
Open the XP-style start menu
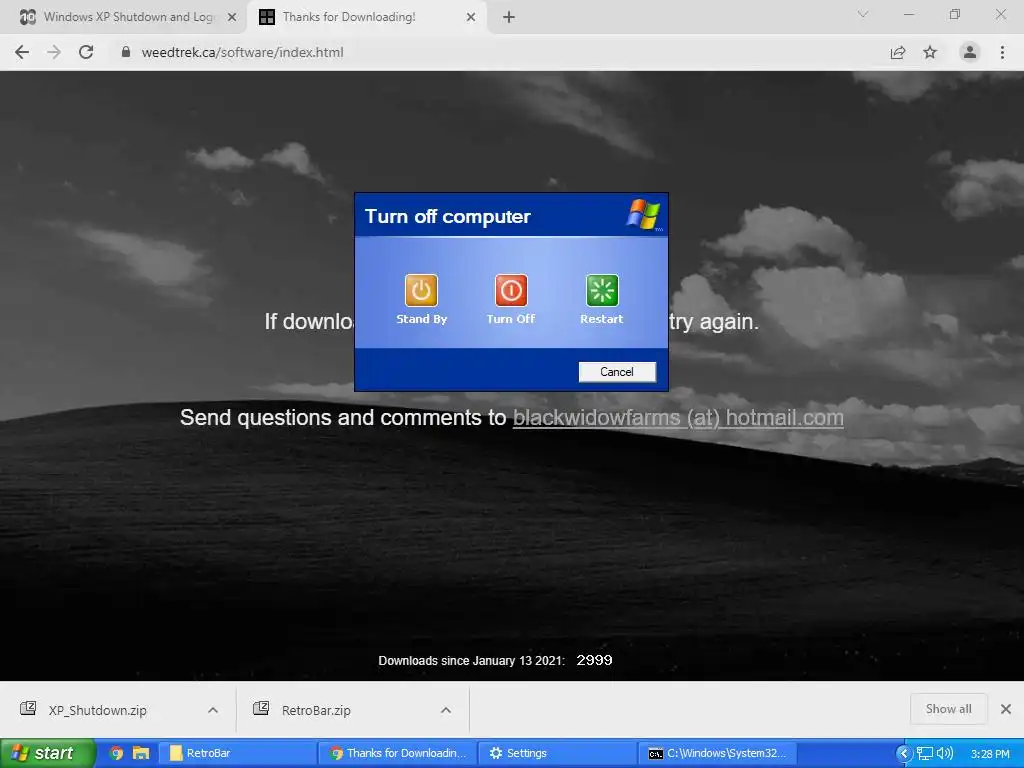click(48, 753)
